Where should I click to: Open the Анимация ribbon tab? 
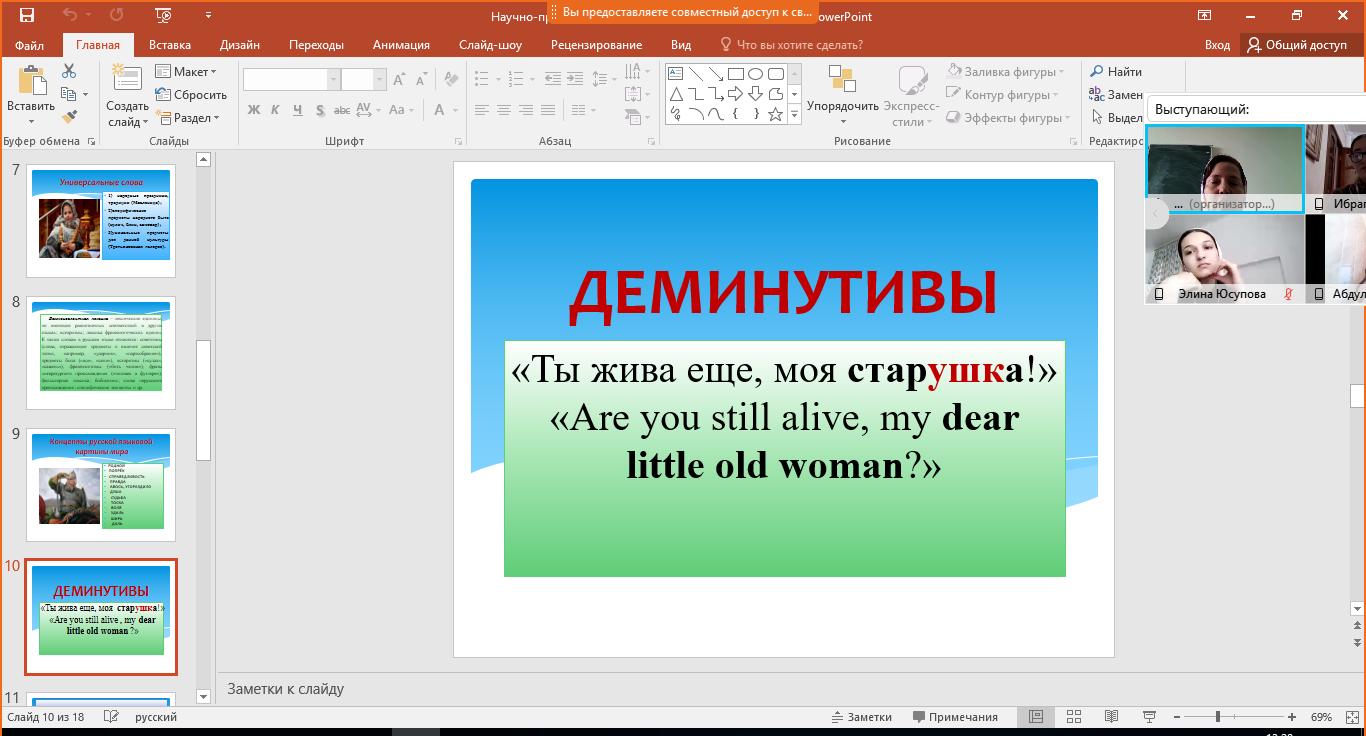[401, 45]
